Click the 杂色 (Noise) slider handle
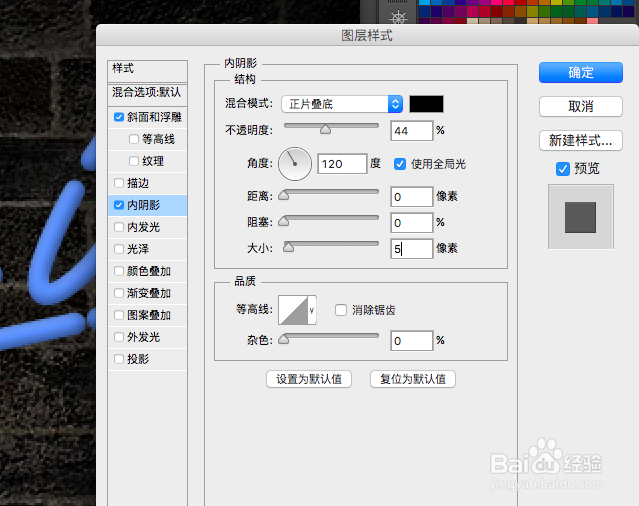Image resolution: width=639 pixels, height=506 pixels. click(284, 339)
